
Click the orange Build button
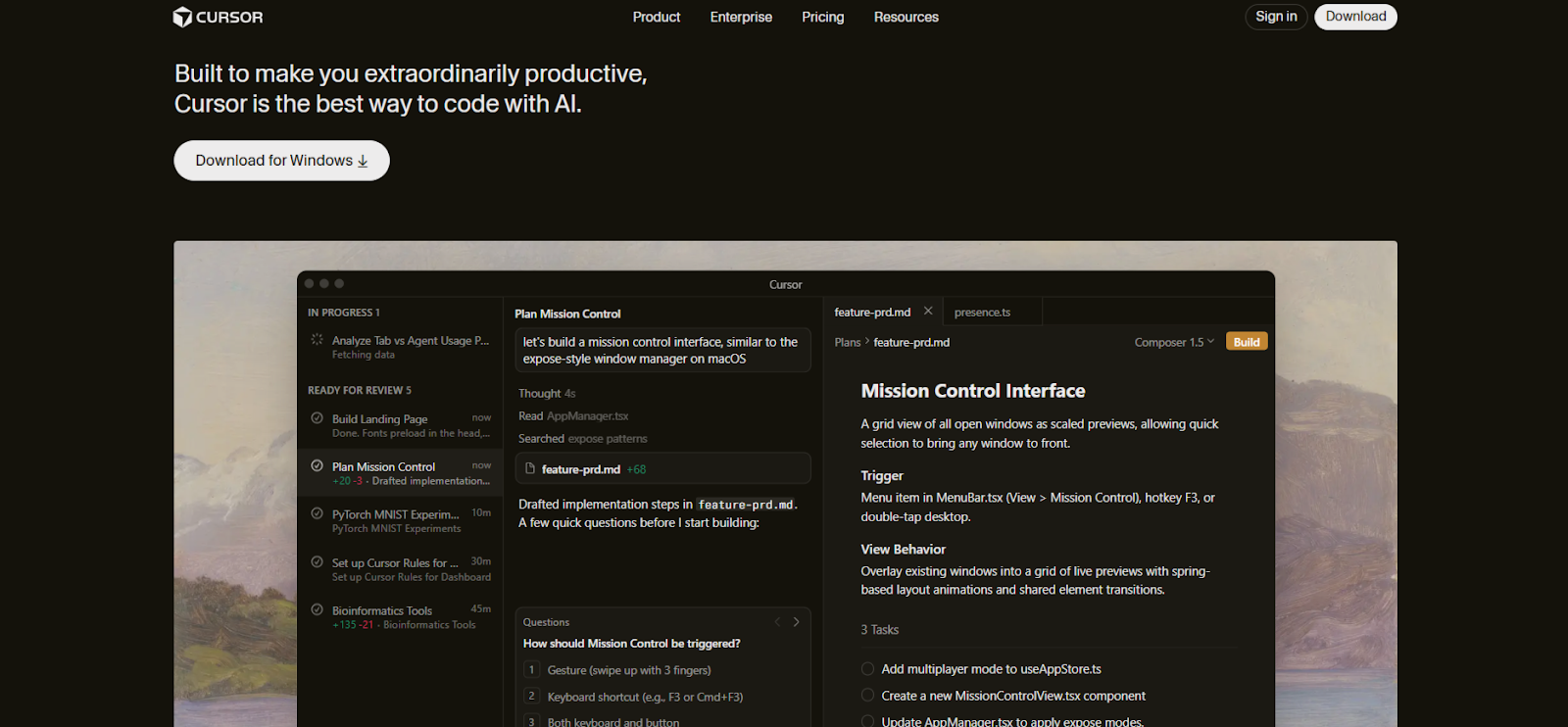pyautogui.click(x=1247, y=342)
